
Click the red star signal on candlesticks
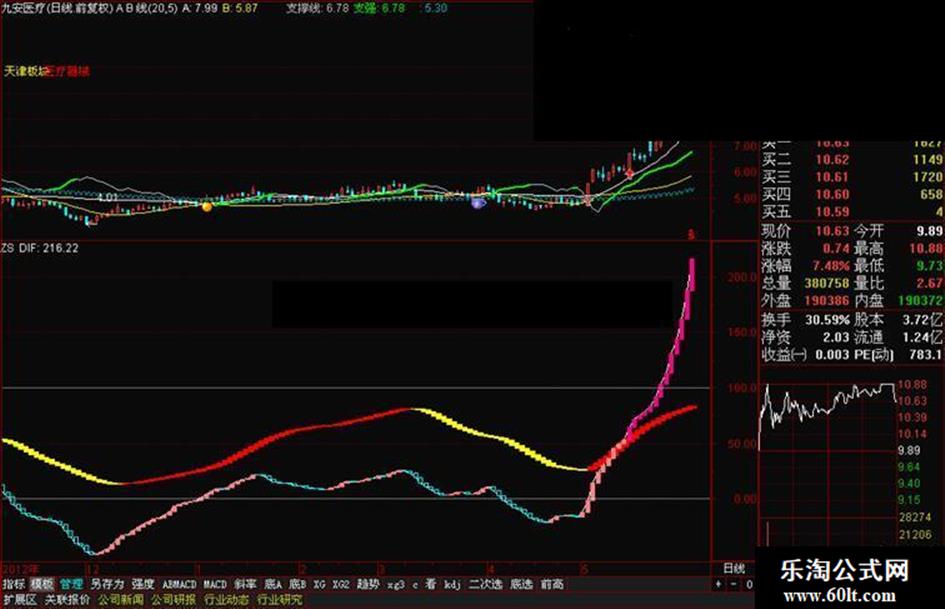[630, 174]
